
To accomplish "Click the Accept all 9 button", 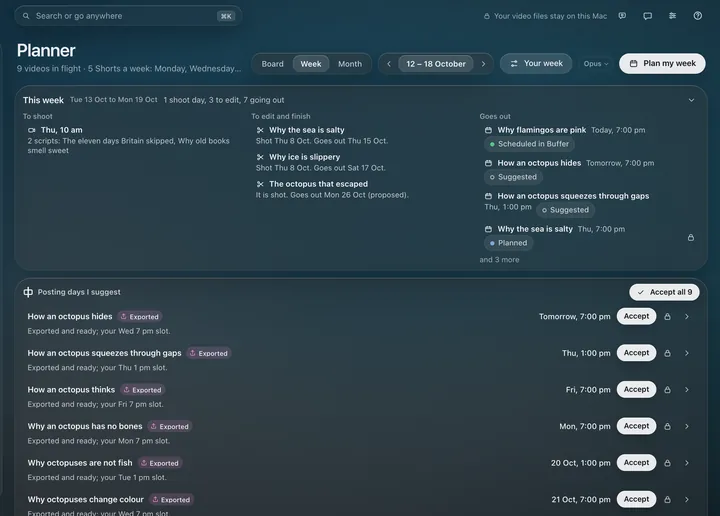I will pos(664,292).
